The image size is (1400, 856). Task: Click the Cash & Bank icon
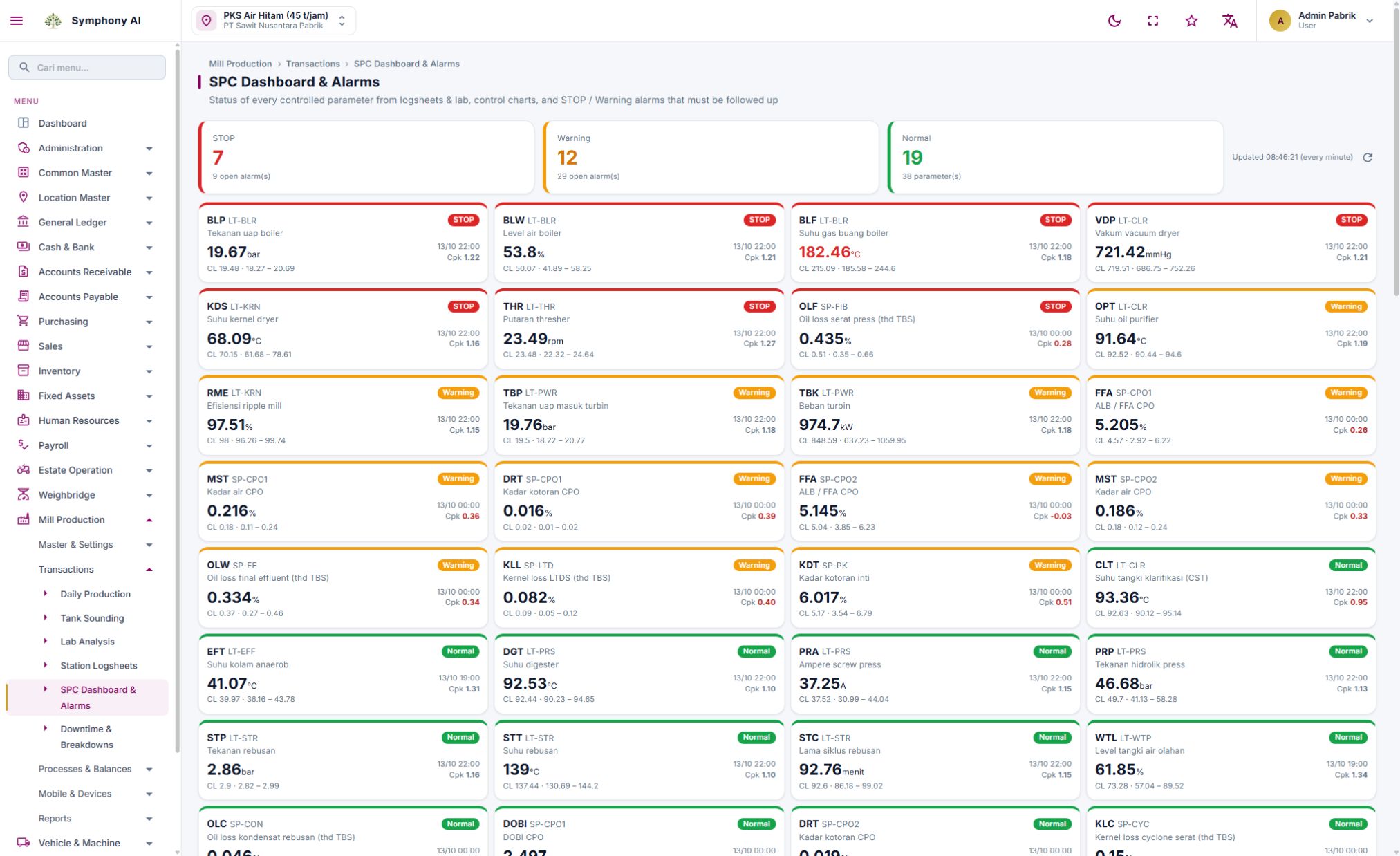pos(24,247)
